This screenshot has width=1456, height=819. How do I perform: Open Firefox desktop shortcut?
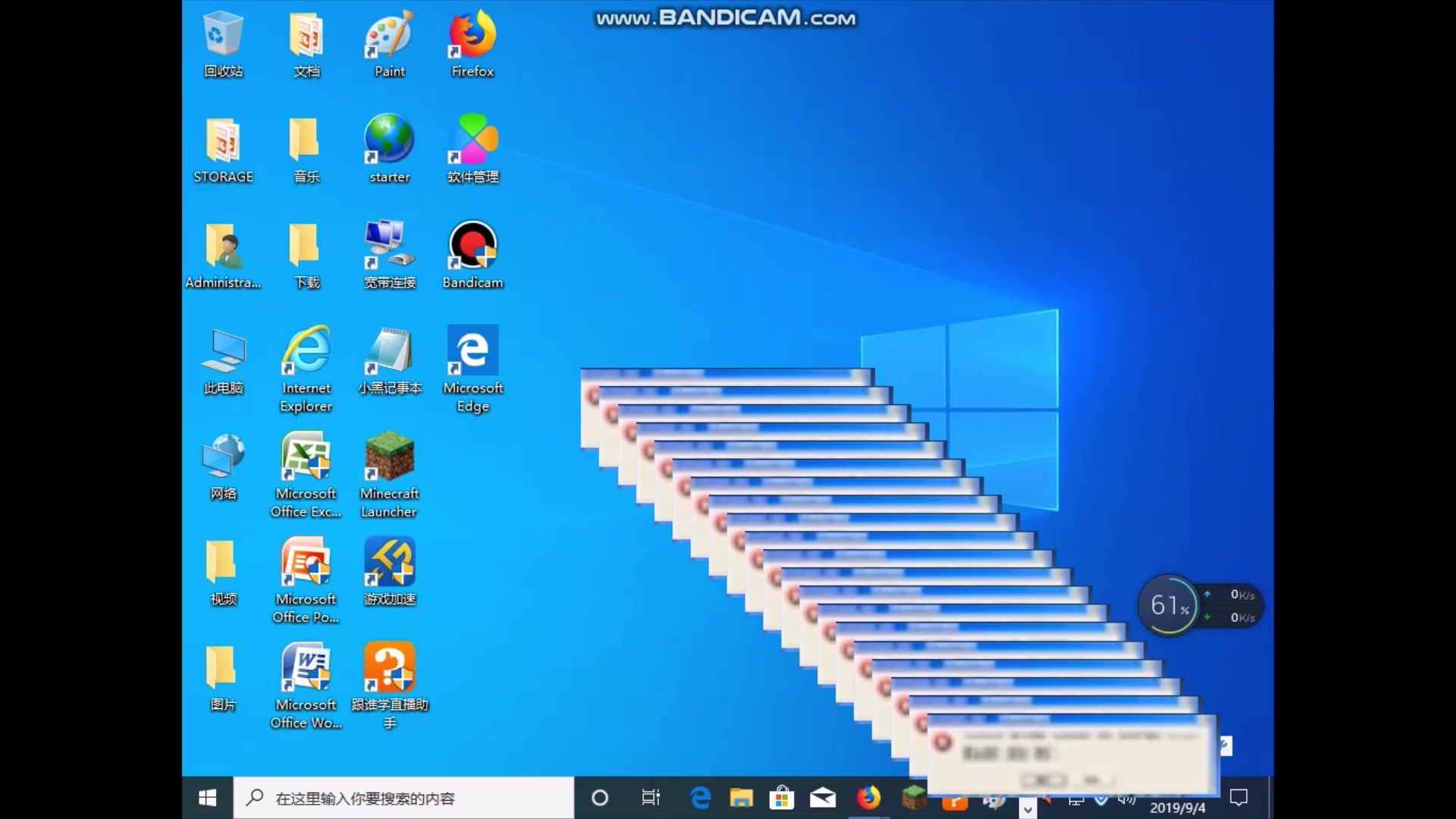(472, 36)
